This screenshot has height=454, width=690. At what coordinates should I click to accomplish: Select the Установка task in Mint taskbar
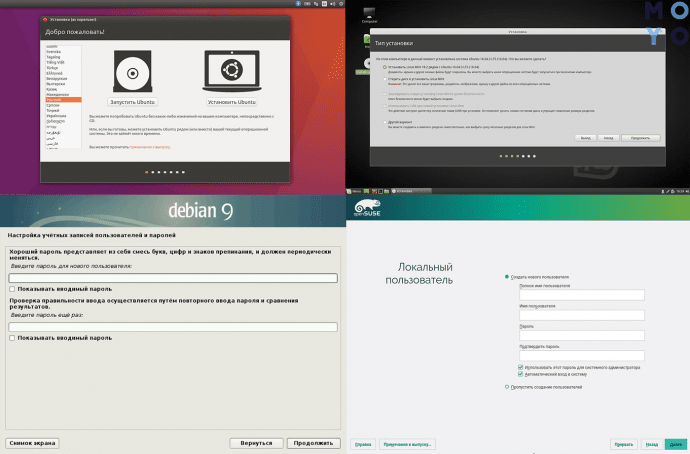411,191
